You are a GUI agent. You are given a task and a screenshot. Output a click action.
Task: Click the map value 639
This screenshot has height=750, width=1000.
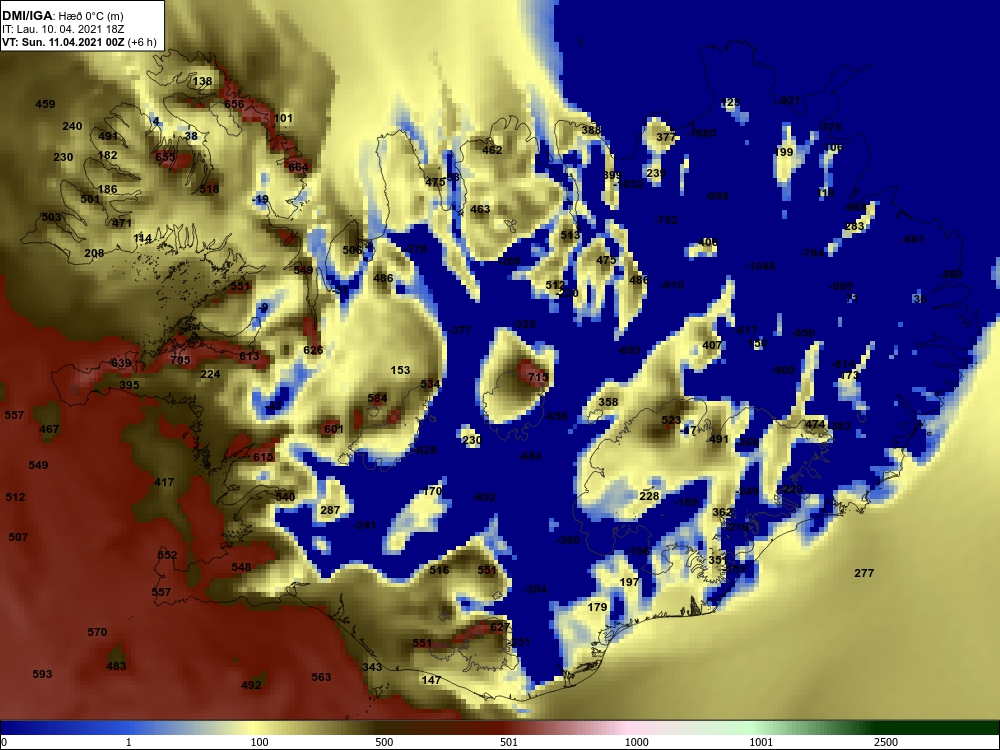[x=121, y=364]
